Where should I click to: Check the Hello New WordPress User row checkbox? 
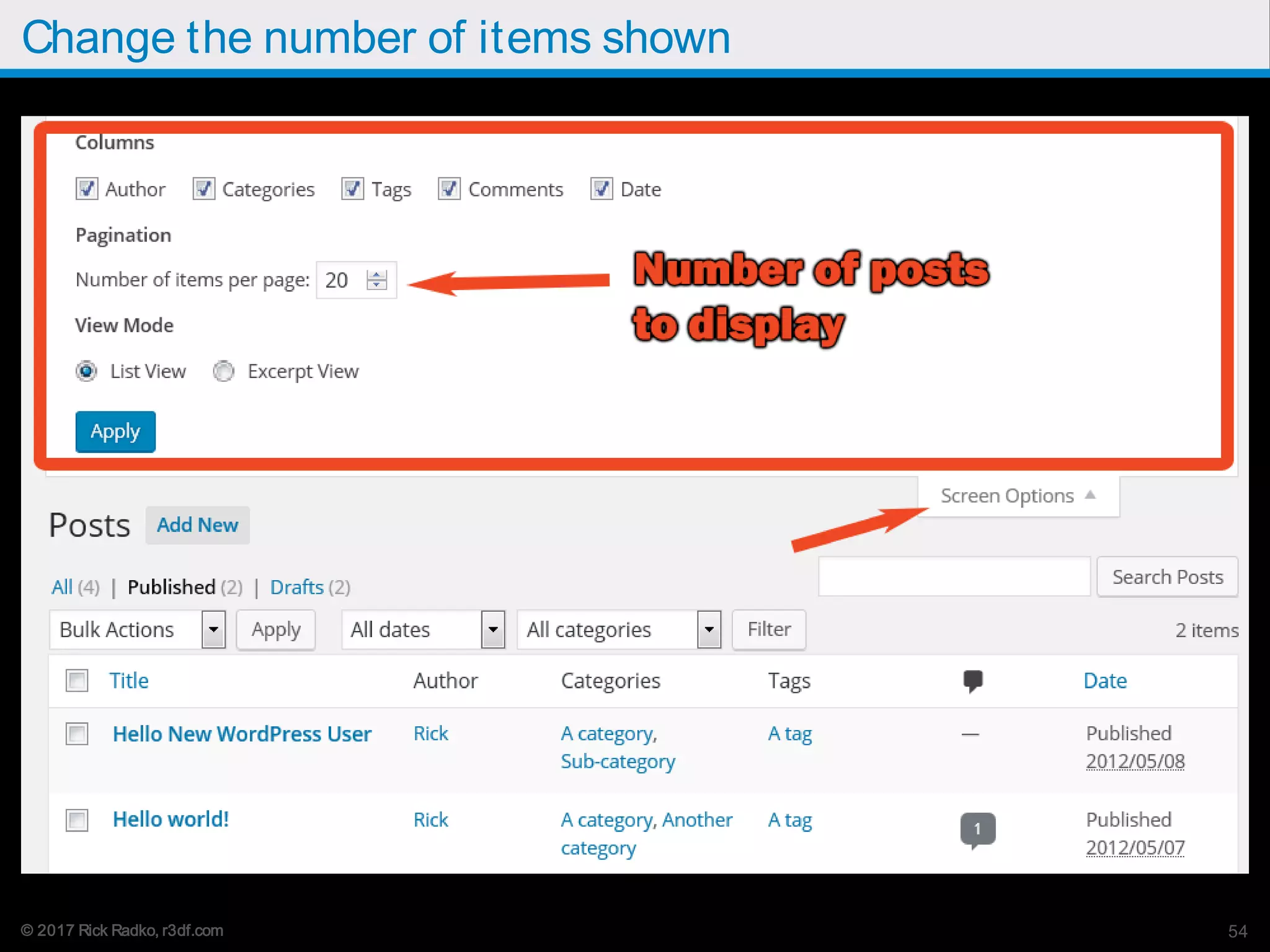point(78,734)
